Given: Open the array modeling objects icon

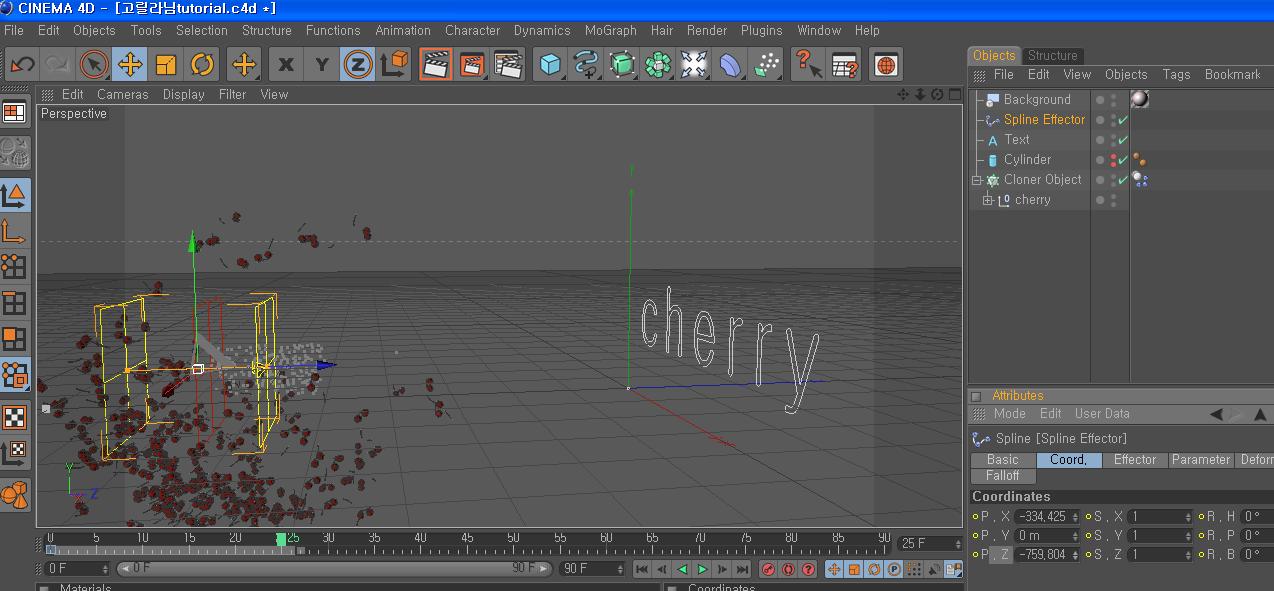Looking at the screenshot, I should 658,65.
